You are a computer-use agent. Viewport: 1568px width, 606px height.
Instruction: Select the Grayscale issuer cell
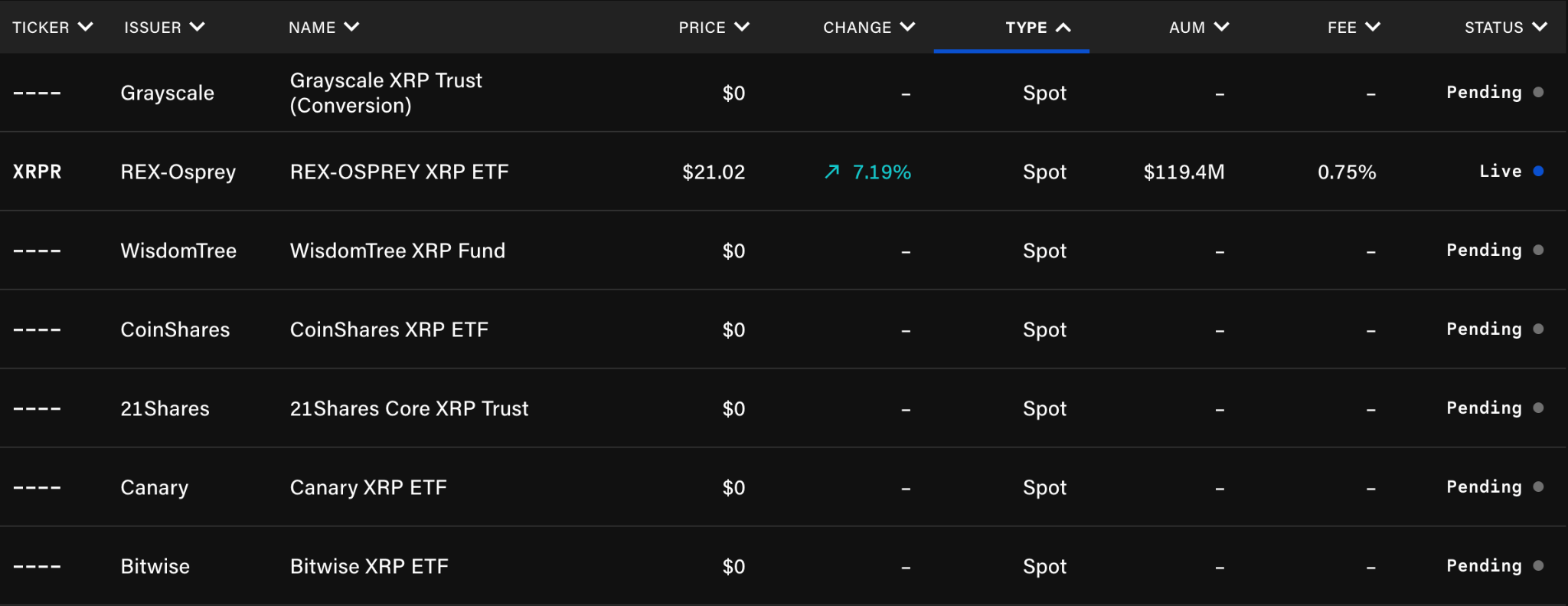coord(168,93)
